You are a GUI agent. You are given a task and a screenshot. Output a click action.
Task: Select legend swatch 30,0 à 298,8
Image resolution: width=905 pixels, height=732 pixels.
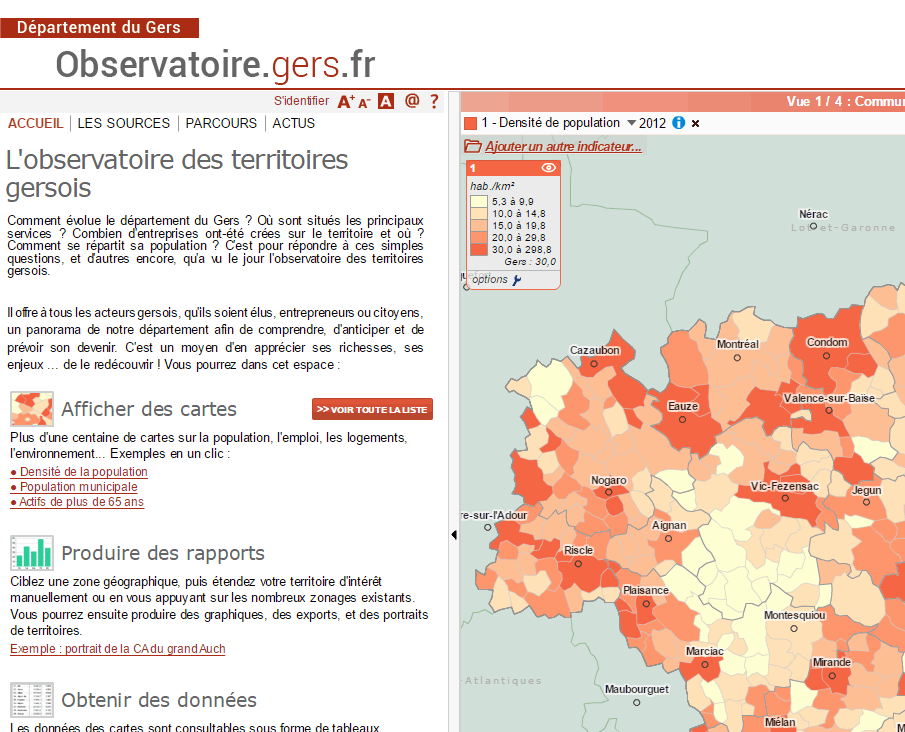tap(479, 249)
